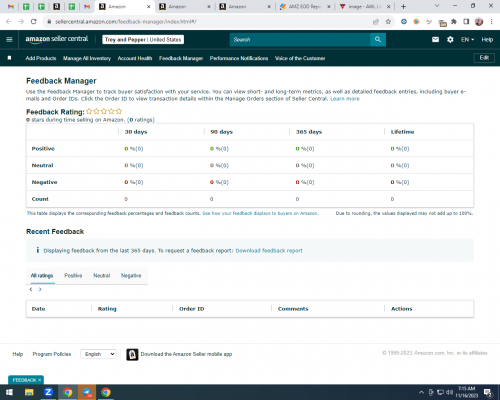
Task: Open the Trey and Pepper account switcher
Action: [x=143, y=40]
